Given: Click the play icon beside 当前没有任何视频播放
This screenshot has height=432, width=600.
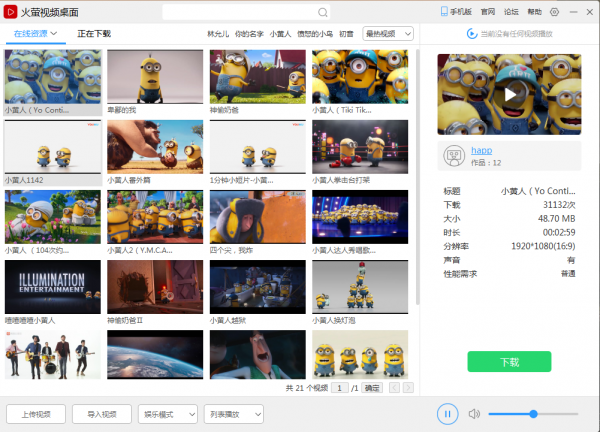Looking at the screenshot, I should click(x=472, y=34).
